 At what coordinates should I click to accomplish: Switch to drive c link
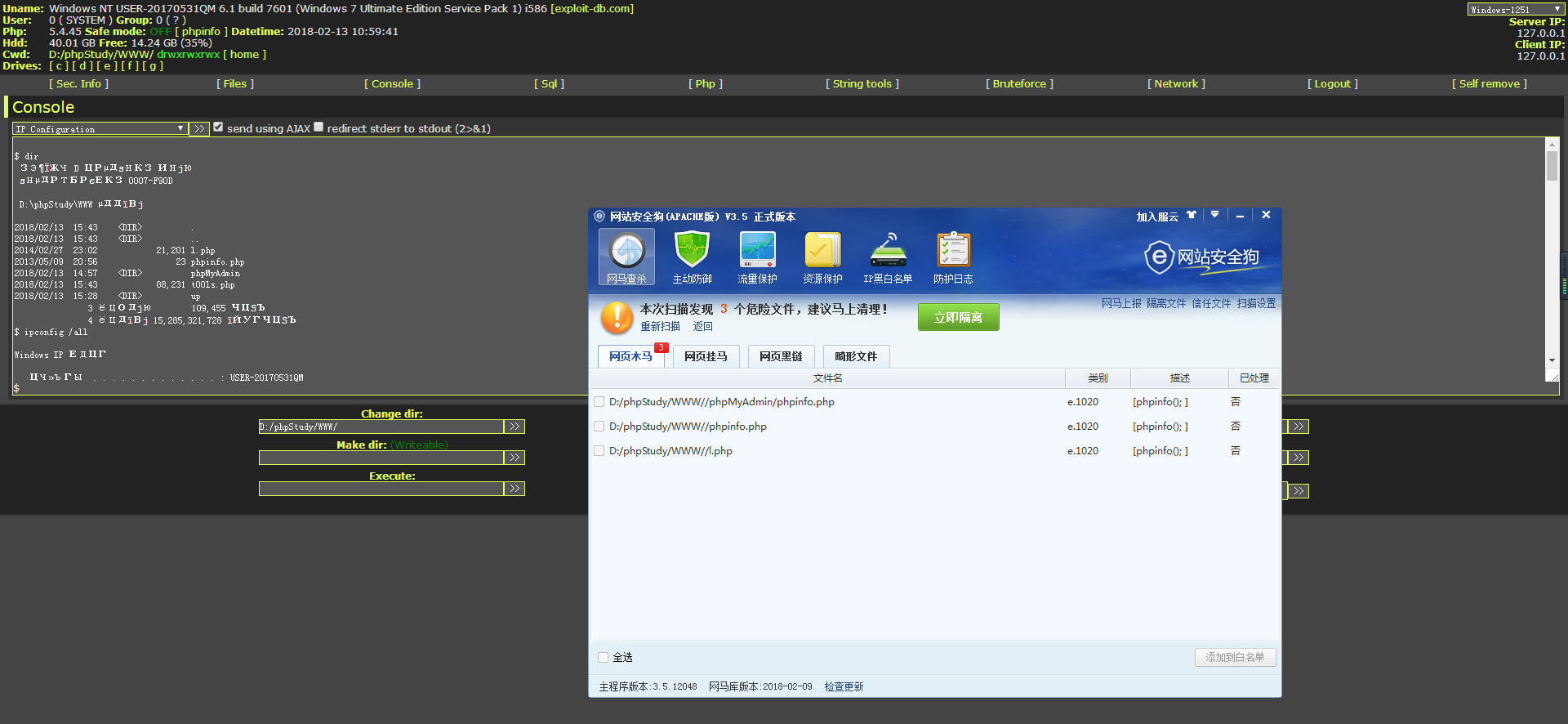tap(59, 65)
